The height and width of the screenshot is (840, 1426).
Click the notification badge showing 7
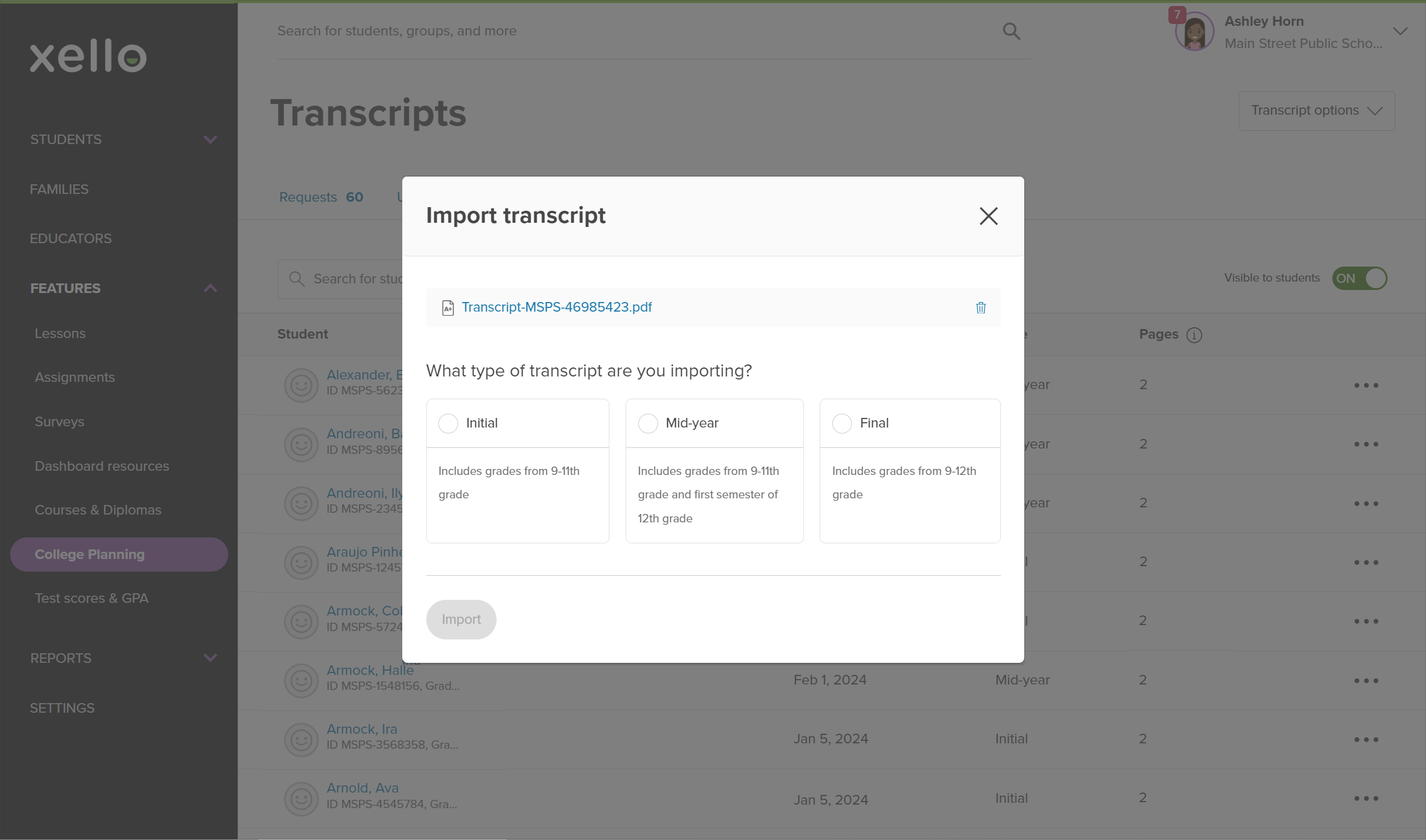coord(1177,14)
